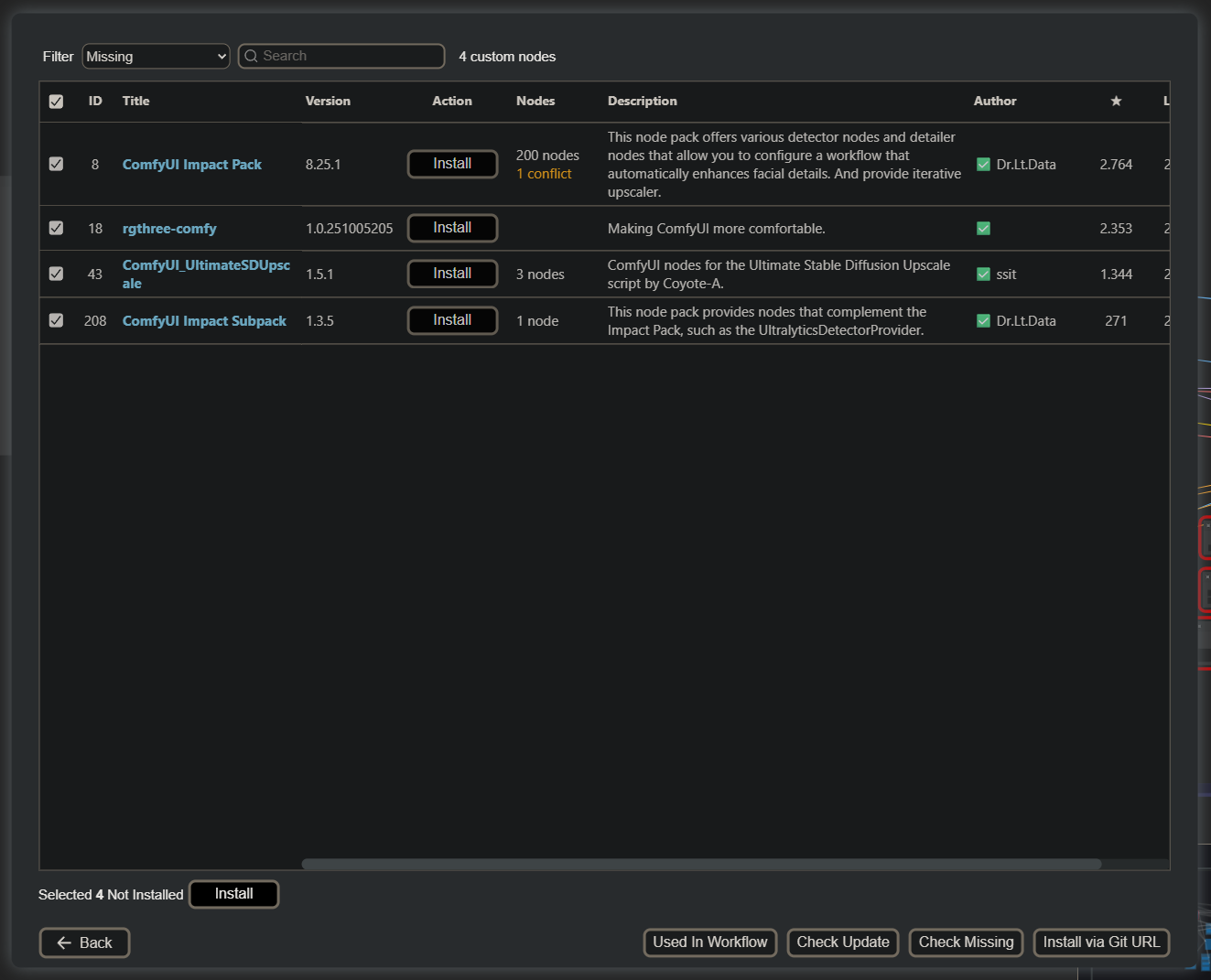
Task: Click verified badge on Impact Subpack row
Action: tap(983, 320)
